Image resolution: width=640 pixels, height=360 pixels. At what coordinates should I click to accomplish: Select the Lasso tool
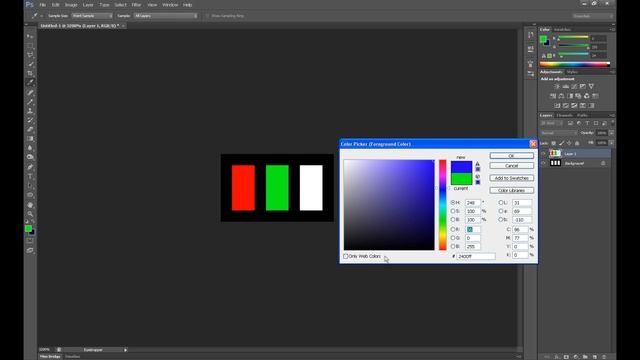coord(30,55)
